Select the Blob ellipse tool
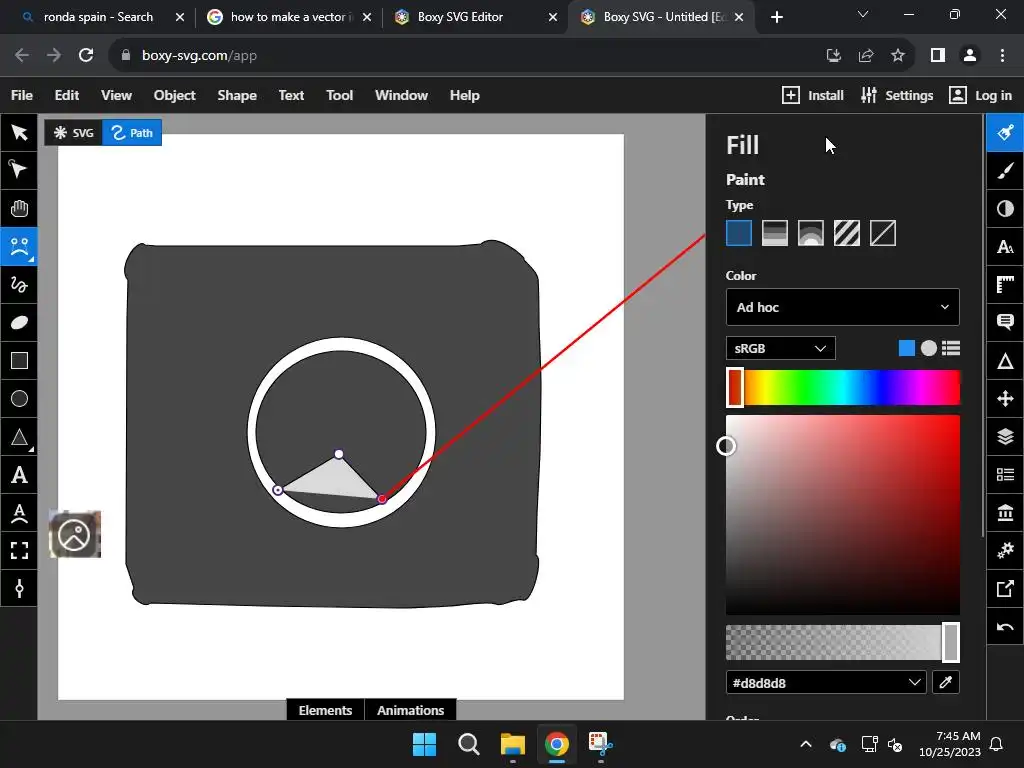Viewport: 1024px width, 768px height. 19,323
